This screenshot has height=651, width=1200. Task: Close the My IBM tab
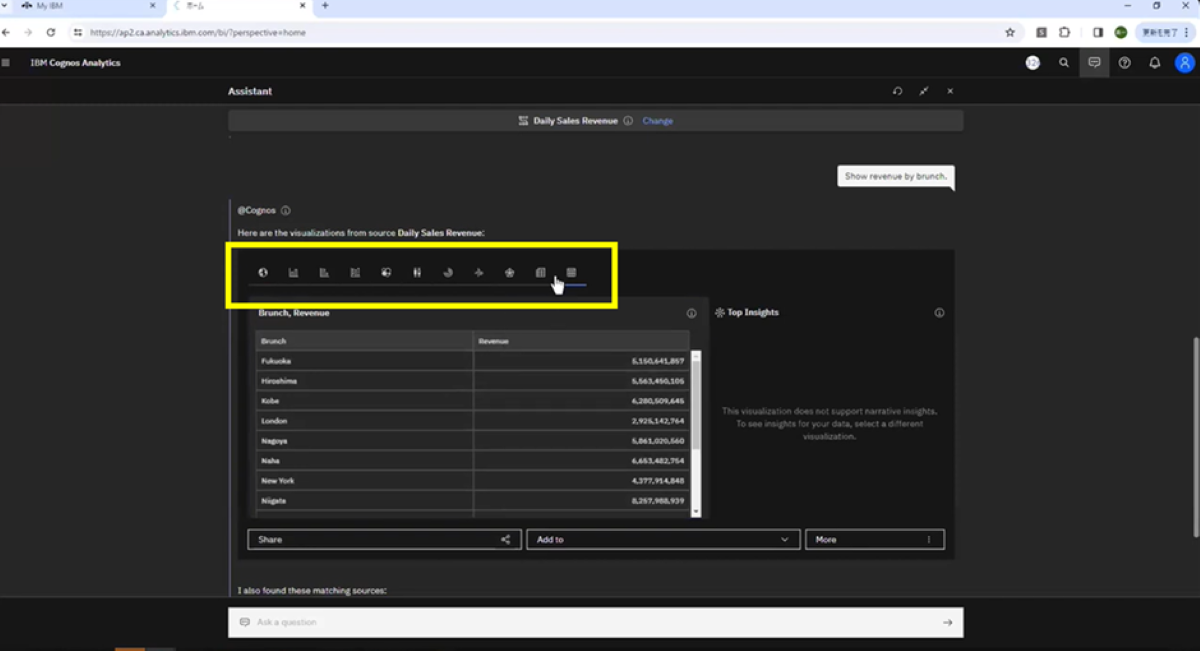pyautogui.click(x=152, y=6)
